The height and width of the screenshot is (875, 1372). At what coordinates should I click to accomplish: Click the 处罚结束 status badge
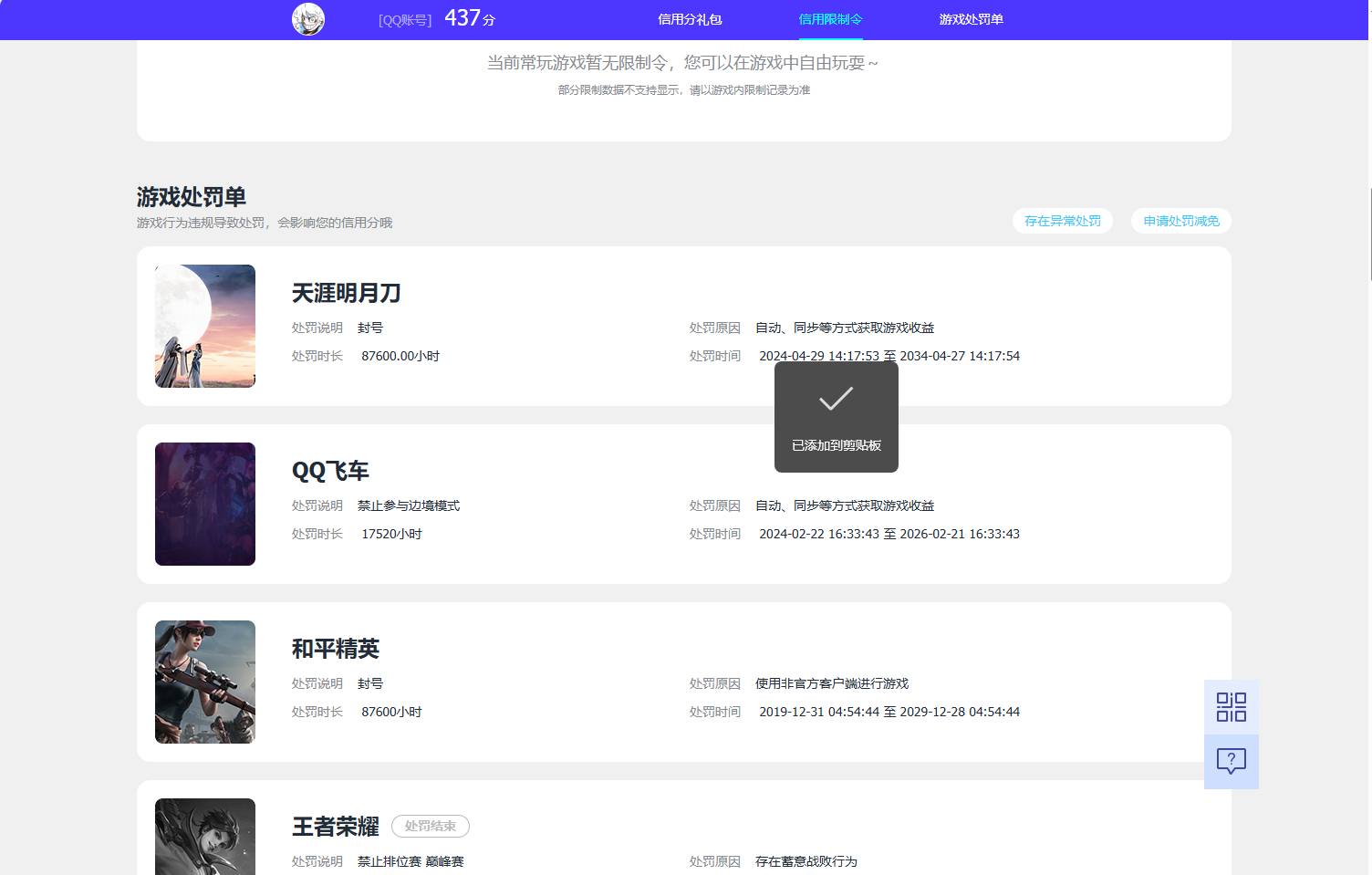(430, 826)
